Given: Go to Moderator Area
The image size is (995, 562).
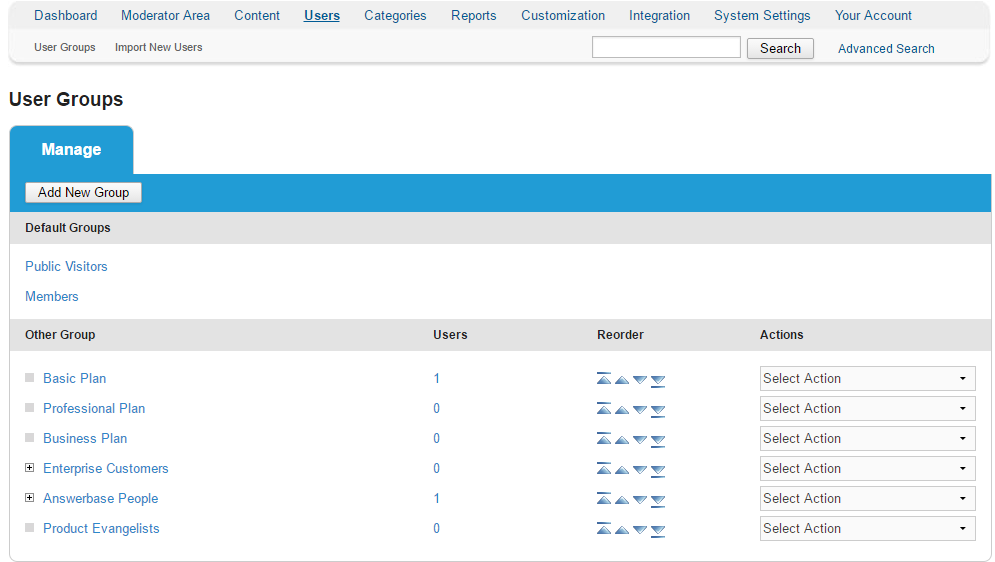Looking at the screenshot, I should coord(166,15).
